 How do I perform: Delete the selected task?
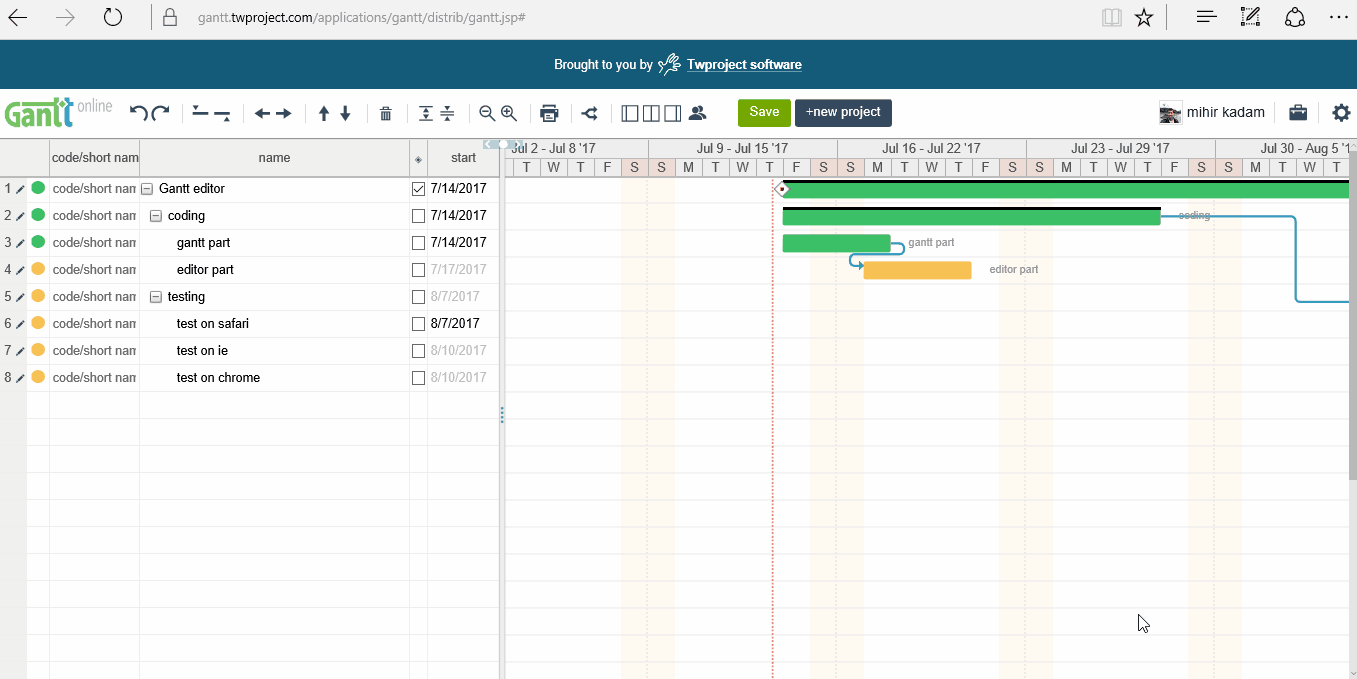pos(386,113)
